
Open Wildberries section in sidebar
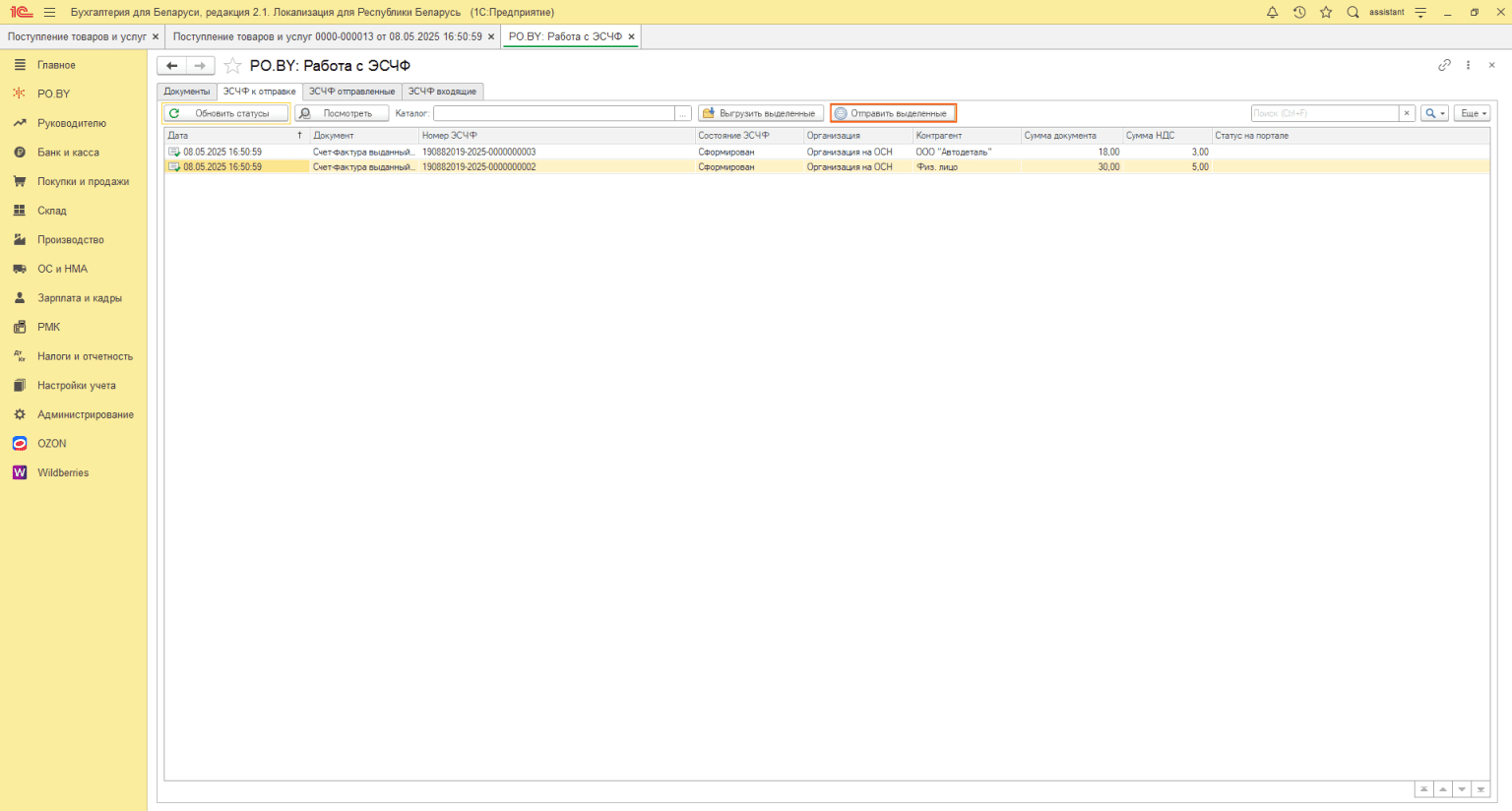point(63,473)
